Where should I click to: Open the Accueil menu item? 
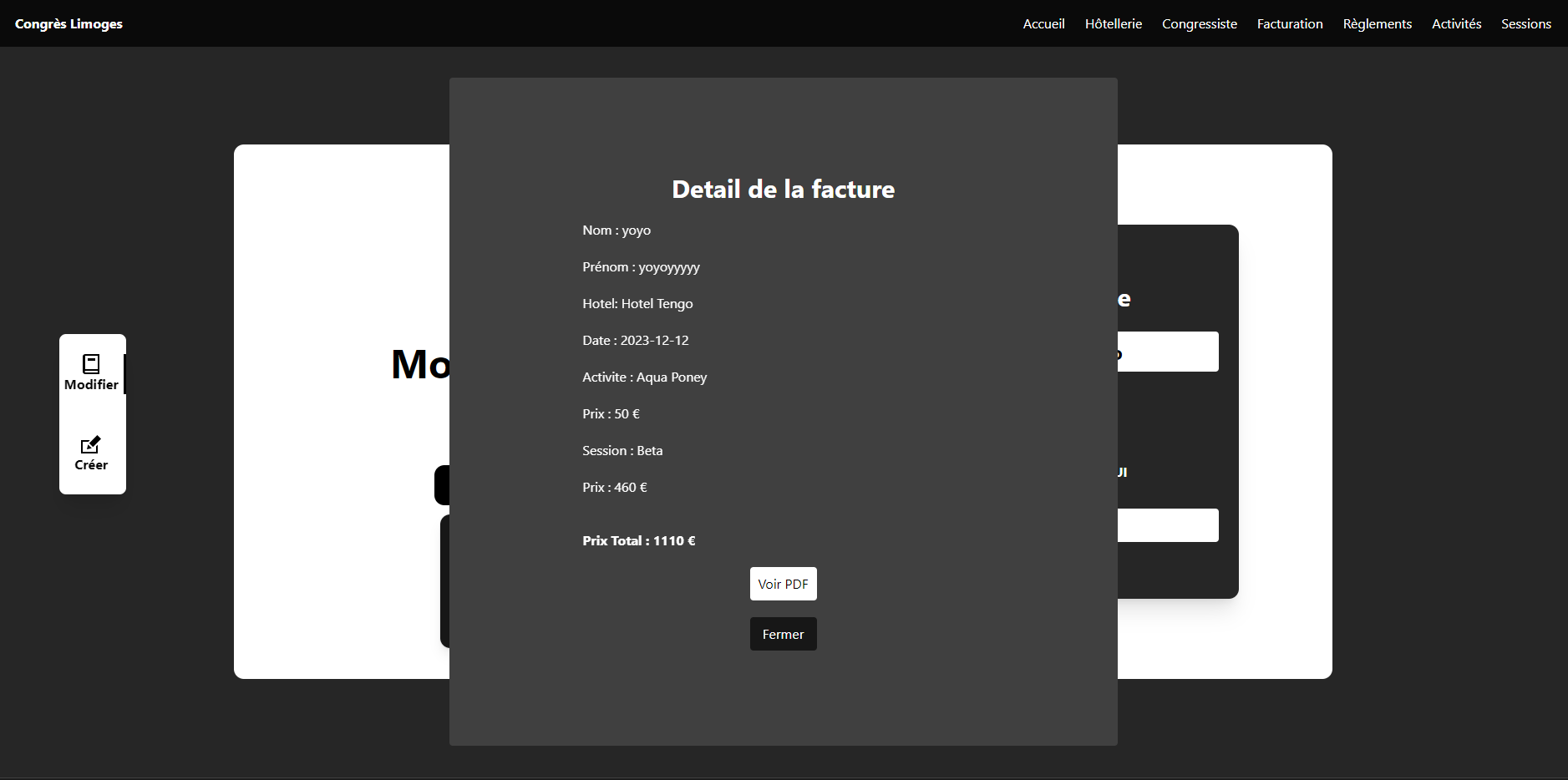point(1043,23)
